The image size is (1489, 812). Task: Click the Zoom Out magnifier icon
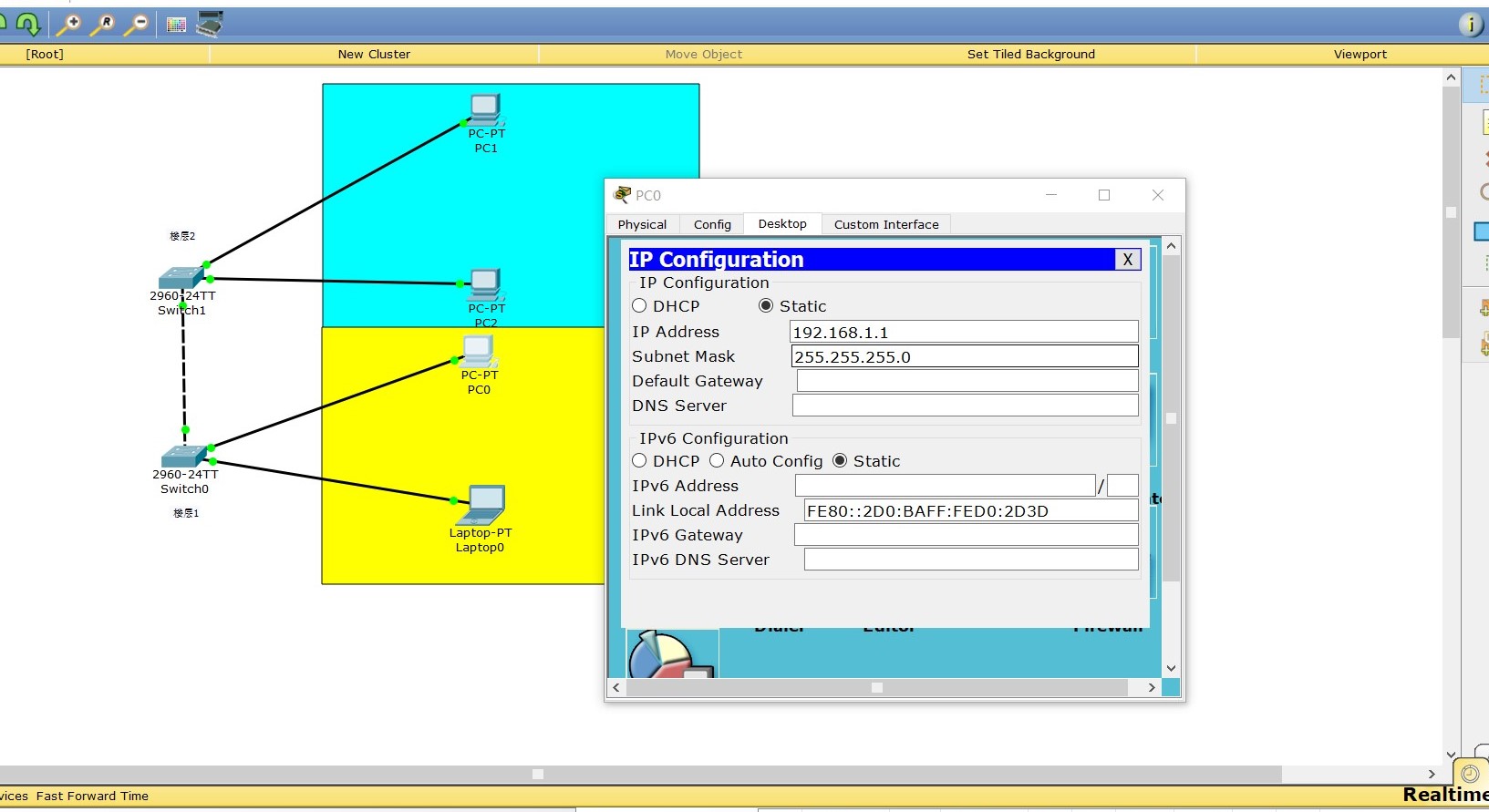[x=136, y=25]
